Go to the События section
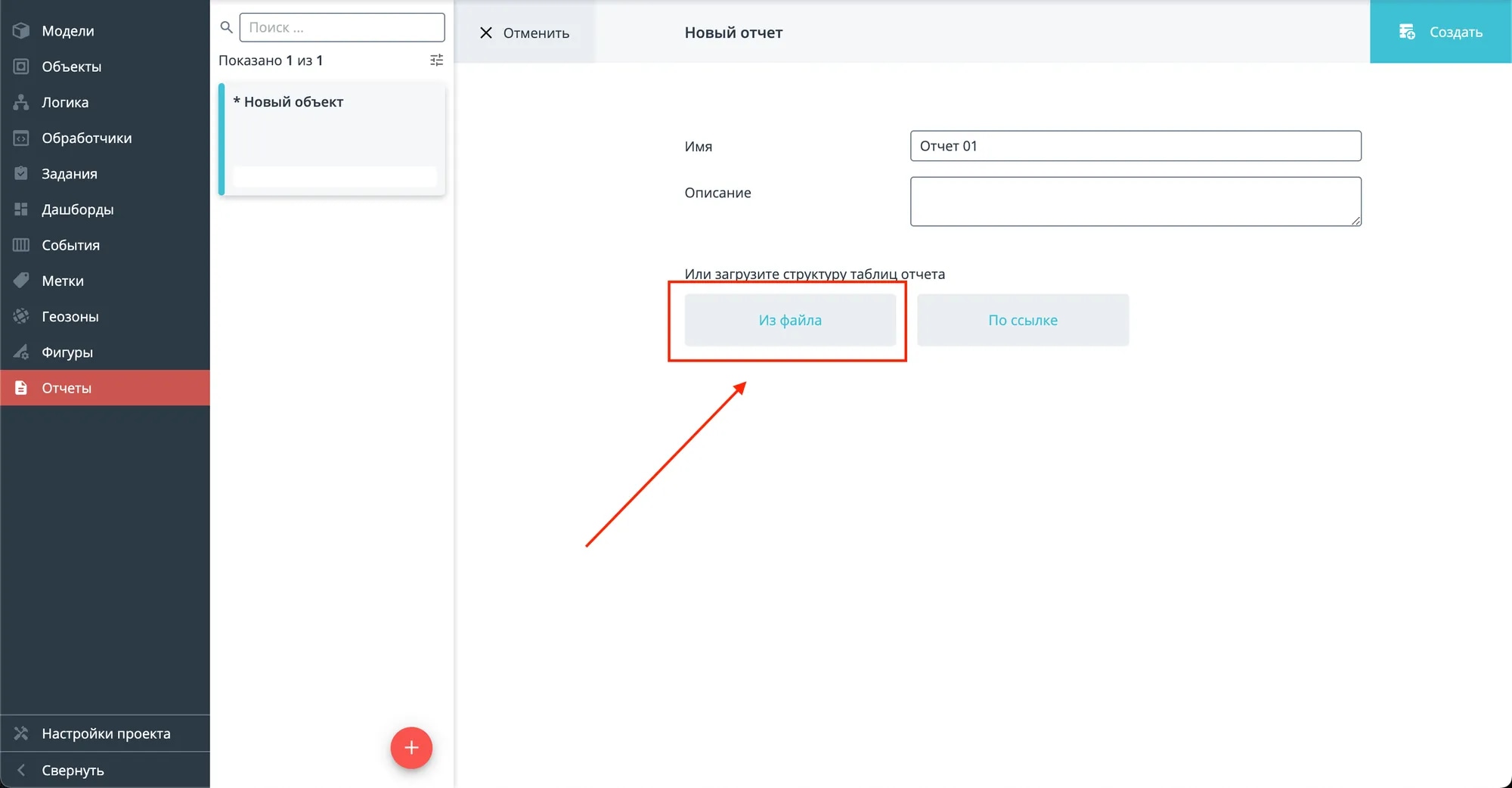This screenshot has height=788, width=1512. pyautogui.click(x=70, y=245)
